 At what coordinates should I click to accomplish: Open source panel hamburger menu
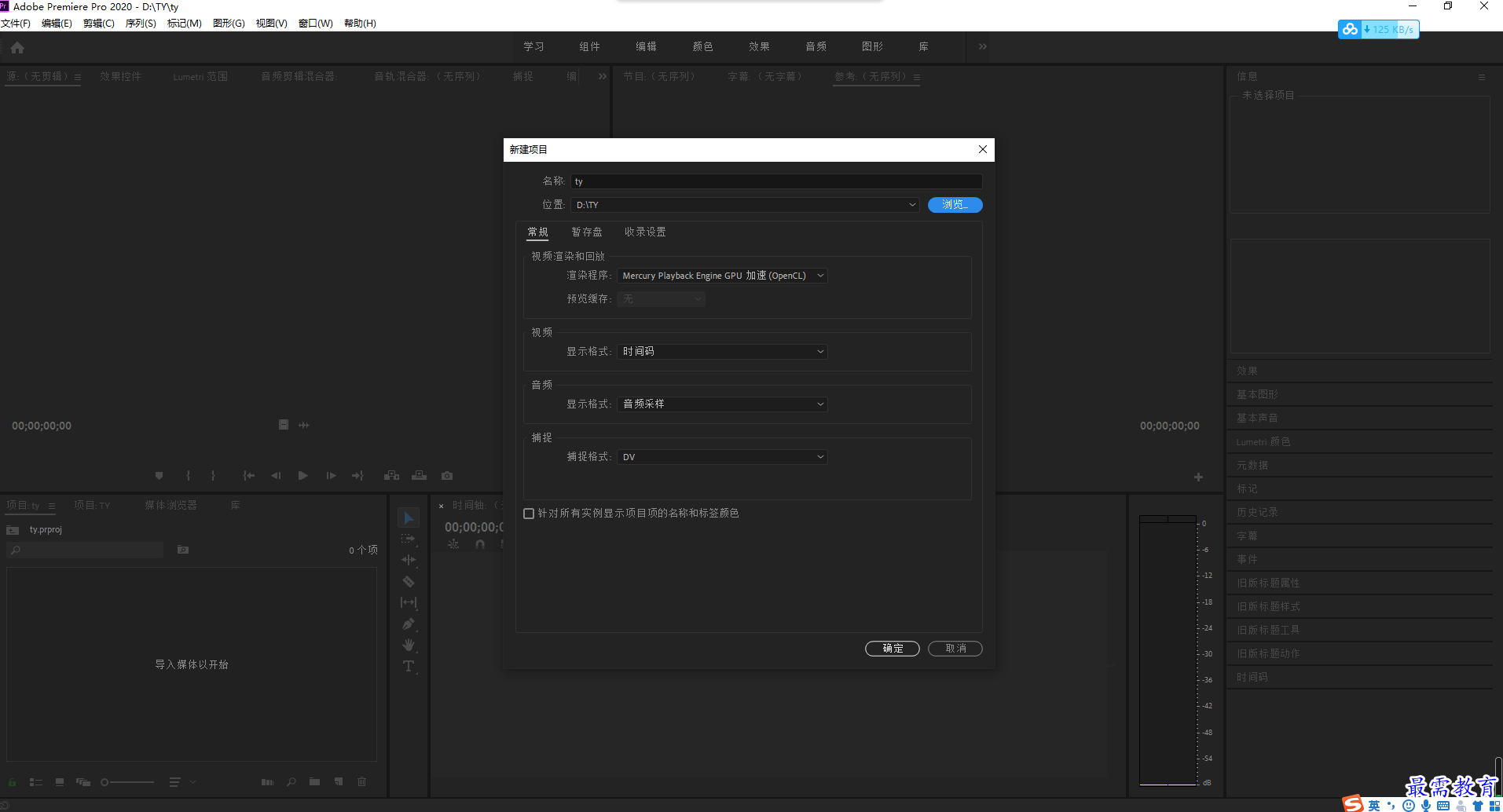77,77
